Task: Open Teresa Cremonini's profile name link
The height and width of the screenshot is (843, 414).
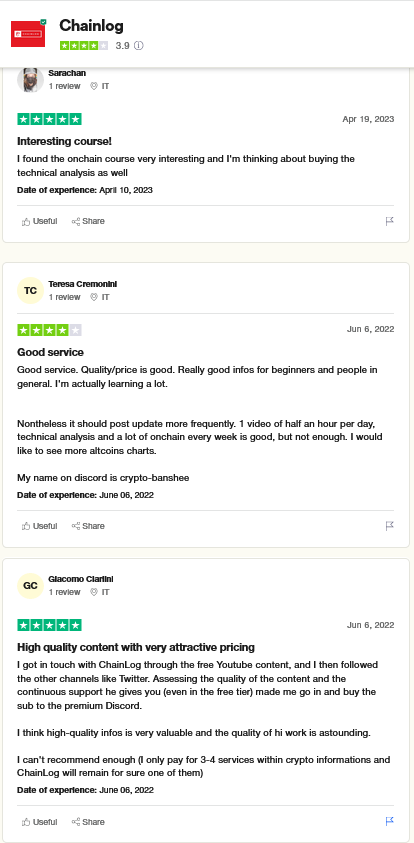Action: pyautogui.click(x=82, y=284)
